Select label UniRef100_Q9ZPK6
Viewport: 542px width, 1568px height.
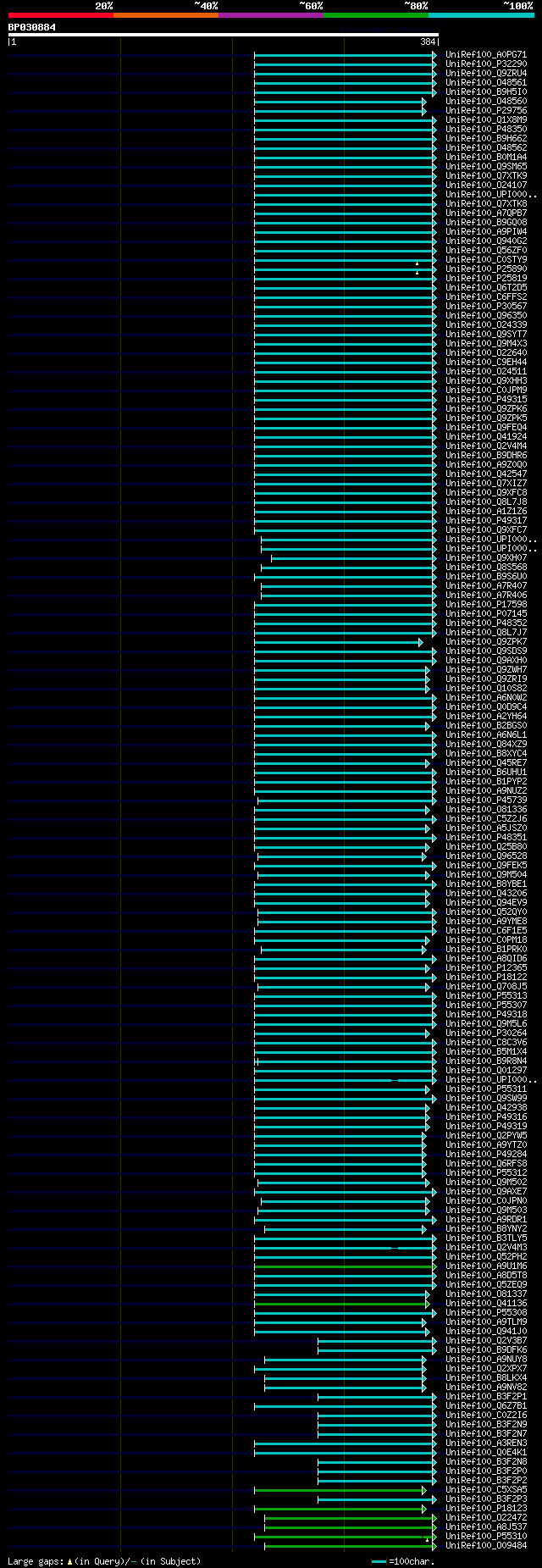click(486, 408)
